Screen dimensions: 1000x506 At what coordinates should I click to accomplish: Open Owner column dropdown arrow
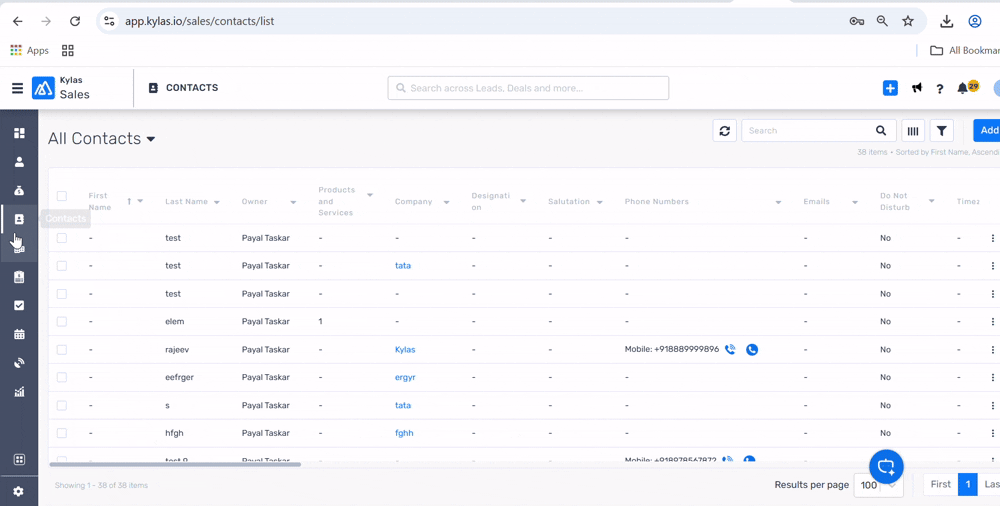tap(293, 202)
